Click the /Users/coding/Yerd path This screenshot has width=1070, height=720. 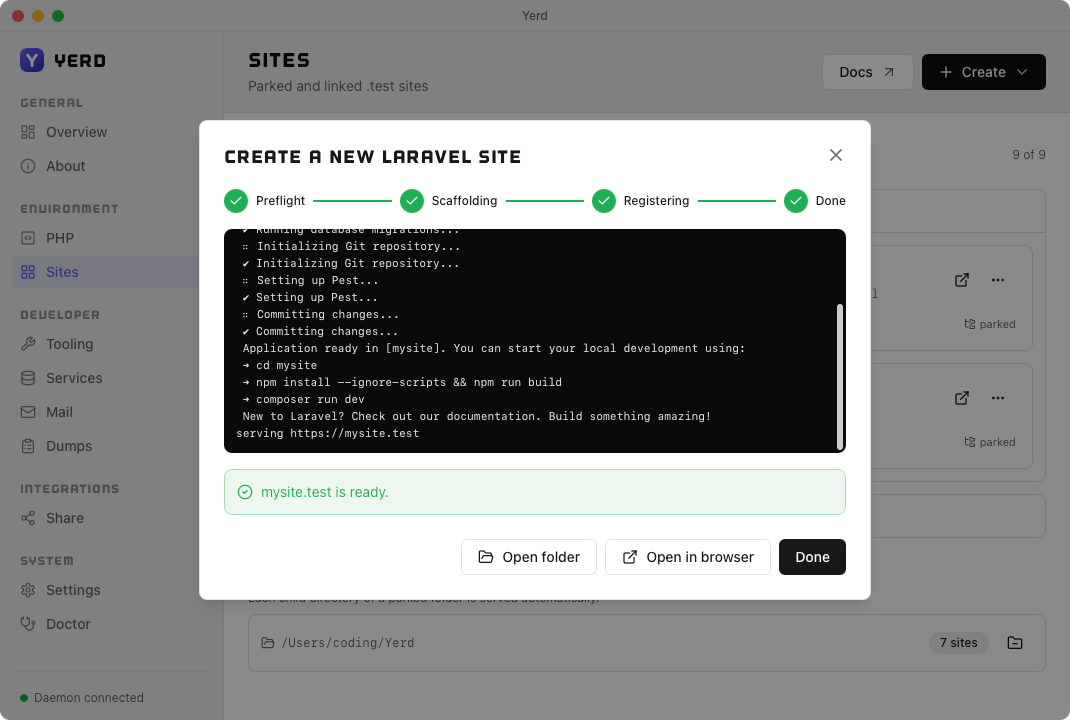pos(347,643)
